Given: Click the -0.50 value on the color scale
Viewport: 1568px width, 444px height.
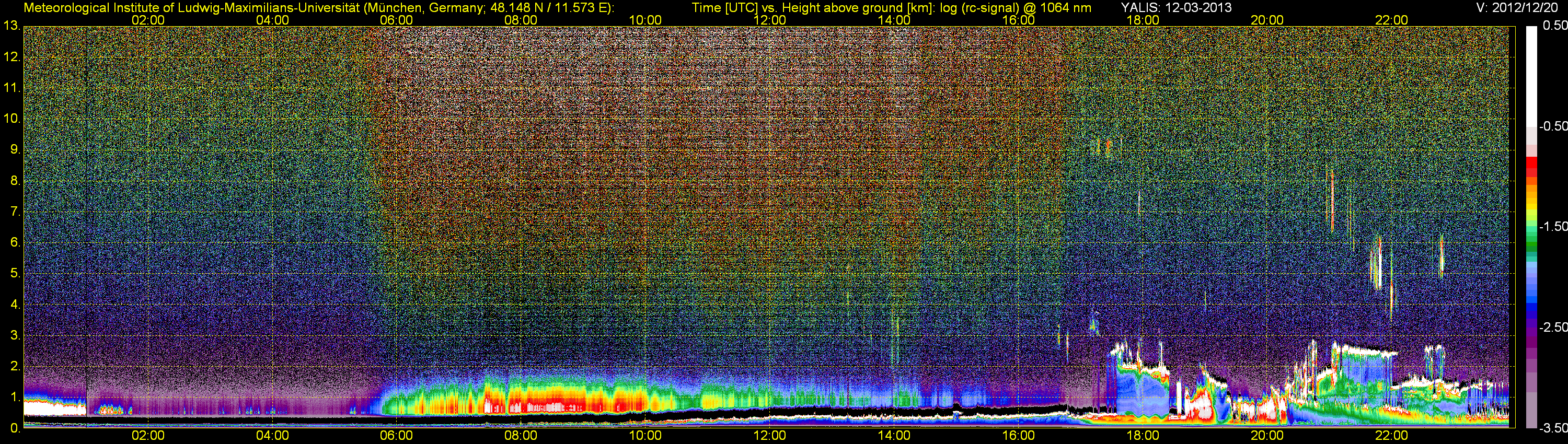Looking at the screenshot, I should click(1553, 126).
